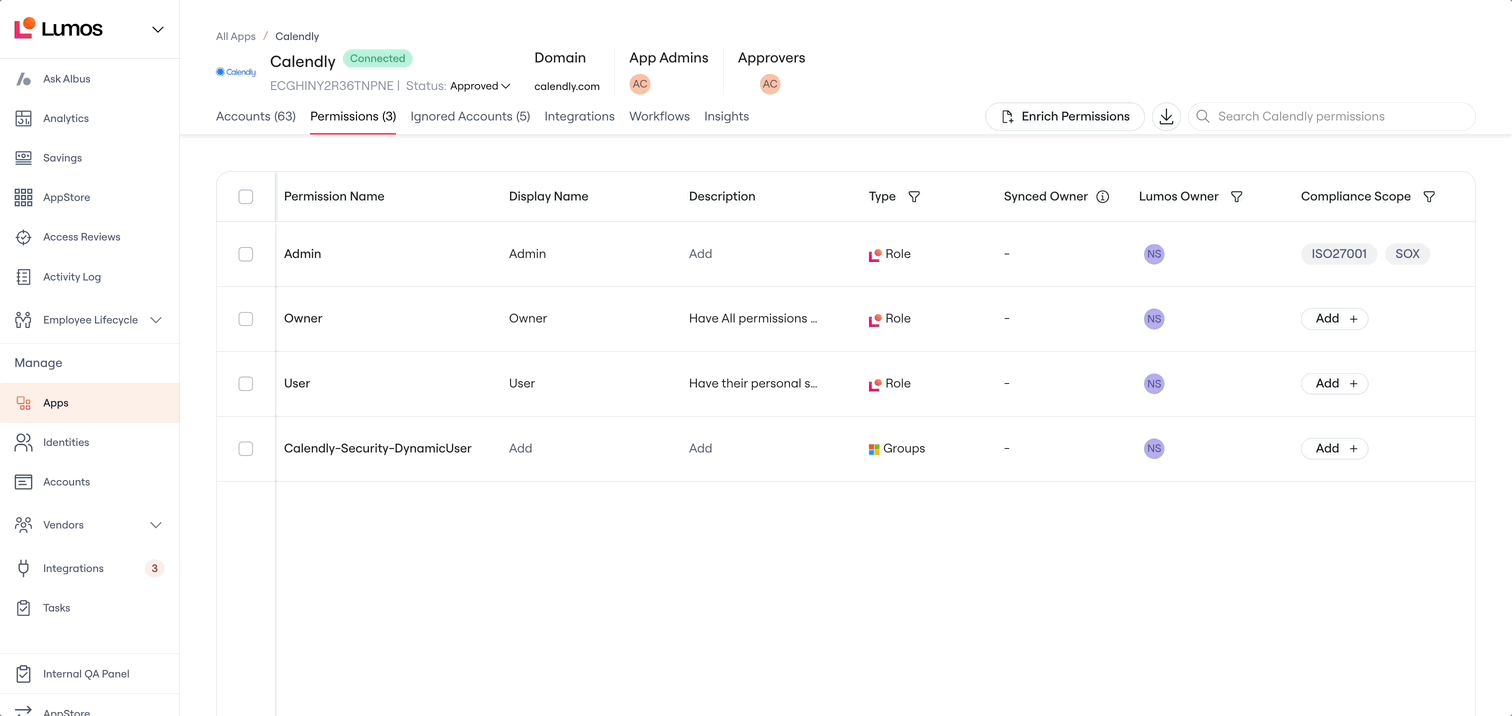1512x716 pixels.
Task: Add compliance scope for User row
Action: pos(1335,384)
